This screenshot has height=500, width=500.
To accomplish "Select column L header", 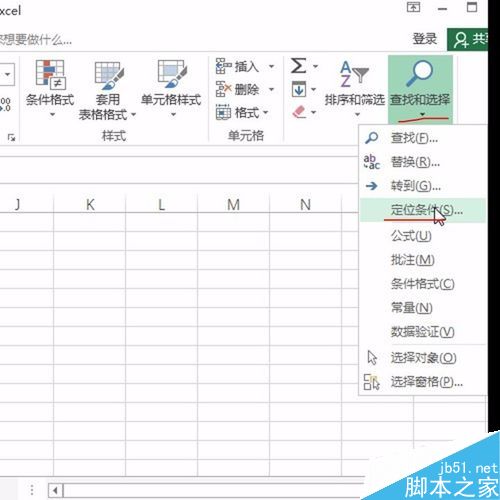I will point(162,204).
